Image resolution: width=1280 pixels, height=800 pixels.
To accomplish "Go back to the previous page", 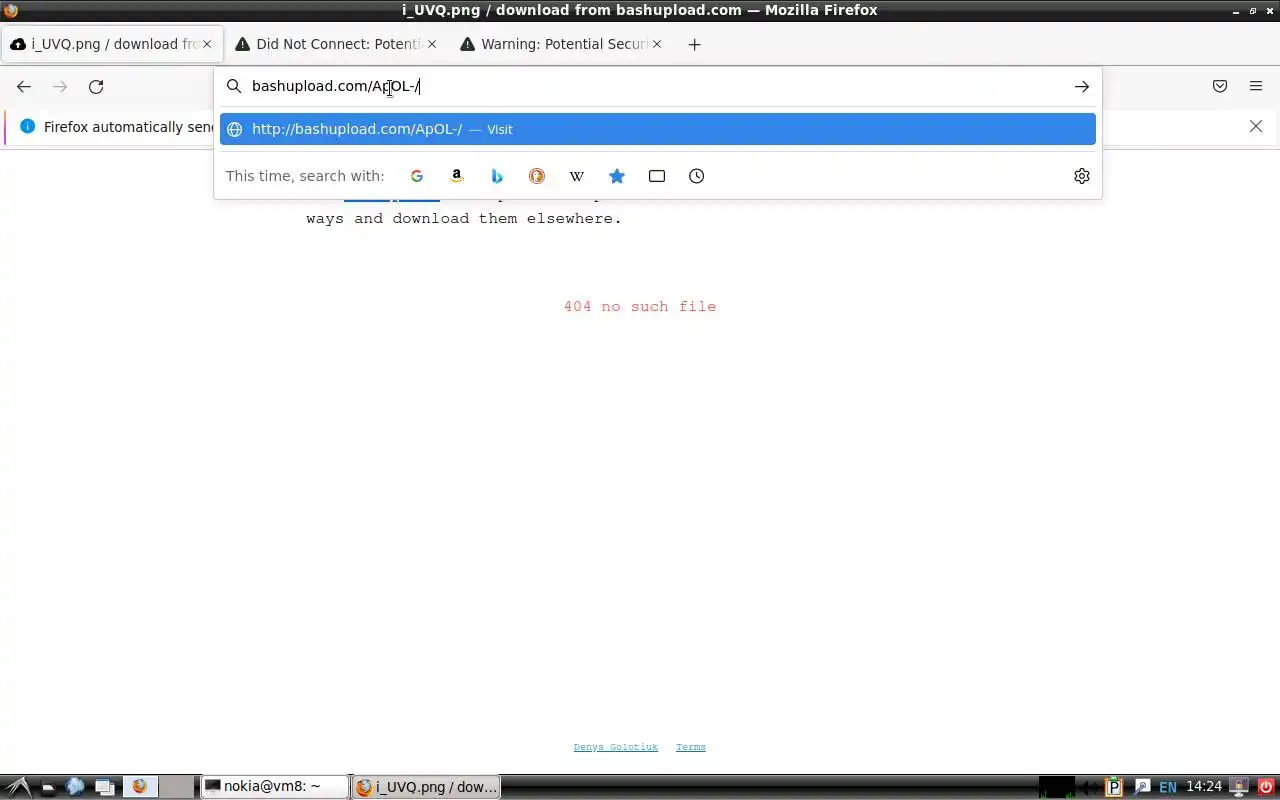I will [x=24, y=87].
